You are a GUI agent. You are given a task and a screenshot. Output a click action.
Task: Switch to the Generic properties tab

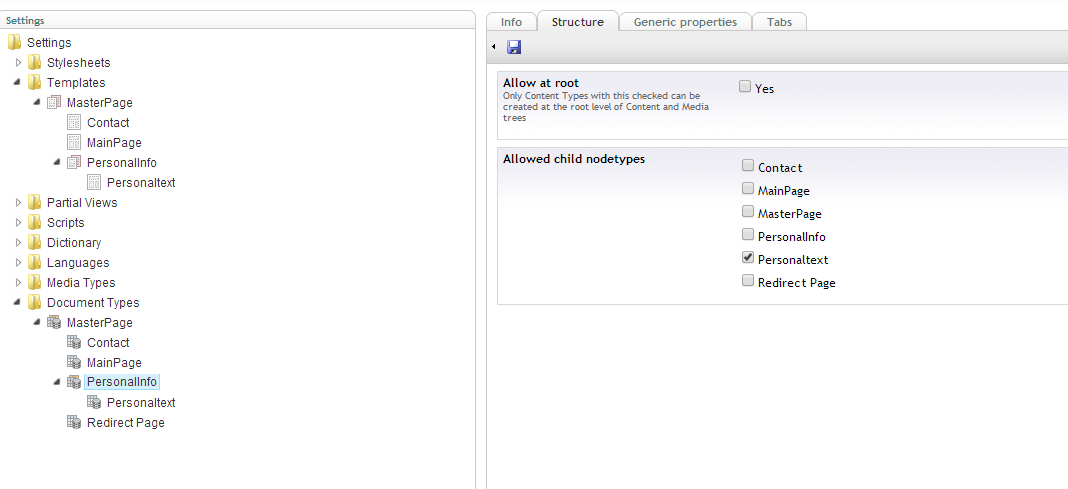pos(685,22)
